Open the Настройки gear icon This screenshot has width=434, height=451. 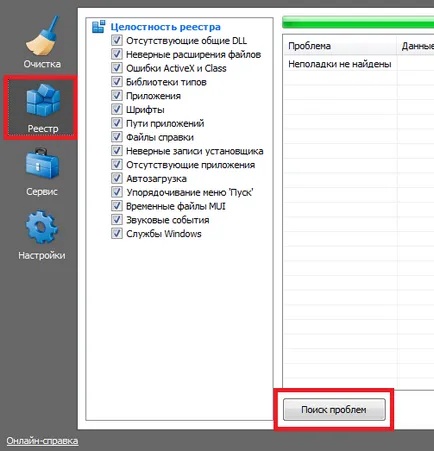[x=42, y=227]
